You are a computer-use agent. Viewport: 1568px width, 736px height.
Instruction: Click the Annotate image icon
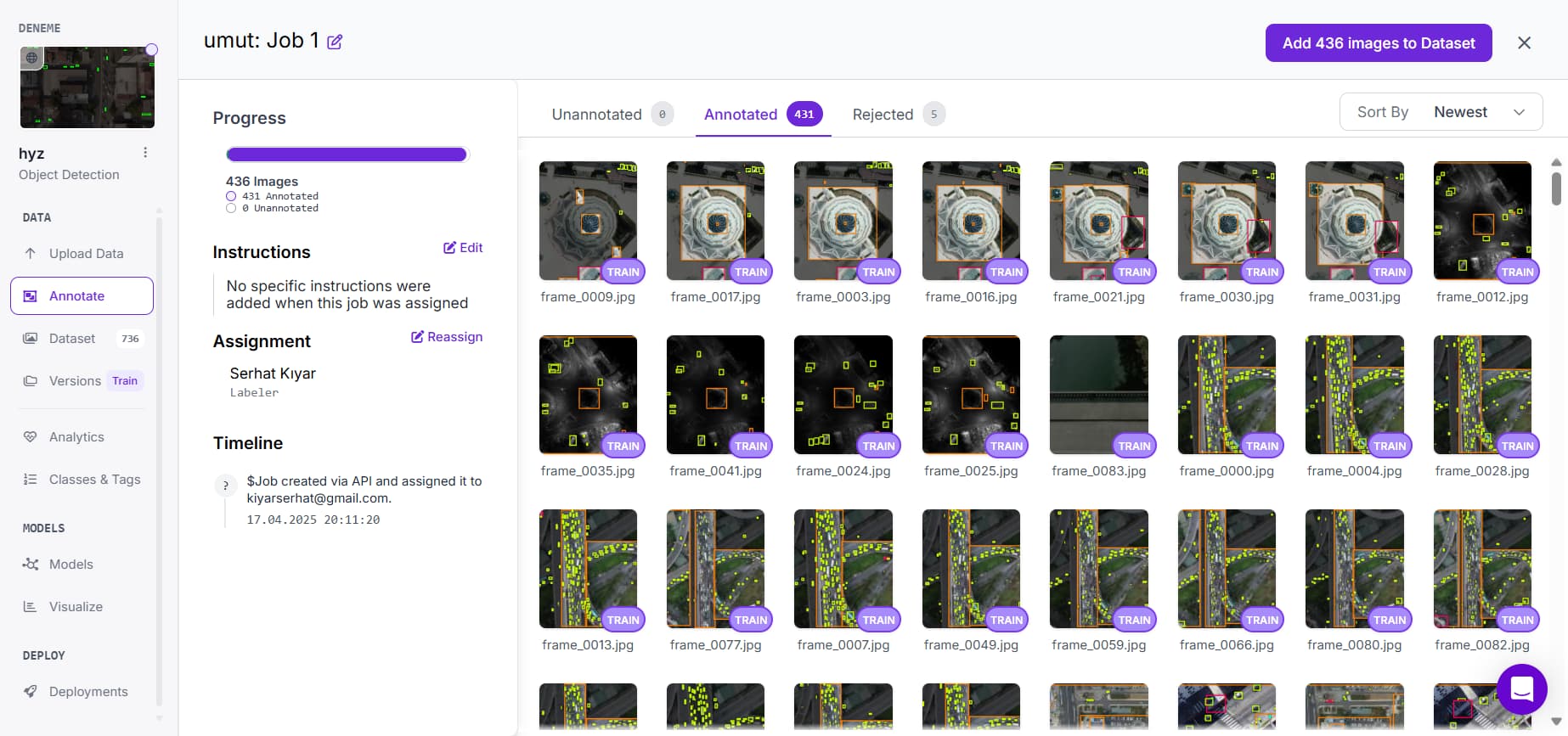click(31, 295)
